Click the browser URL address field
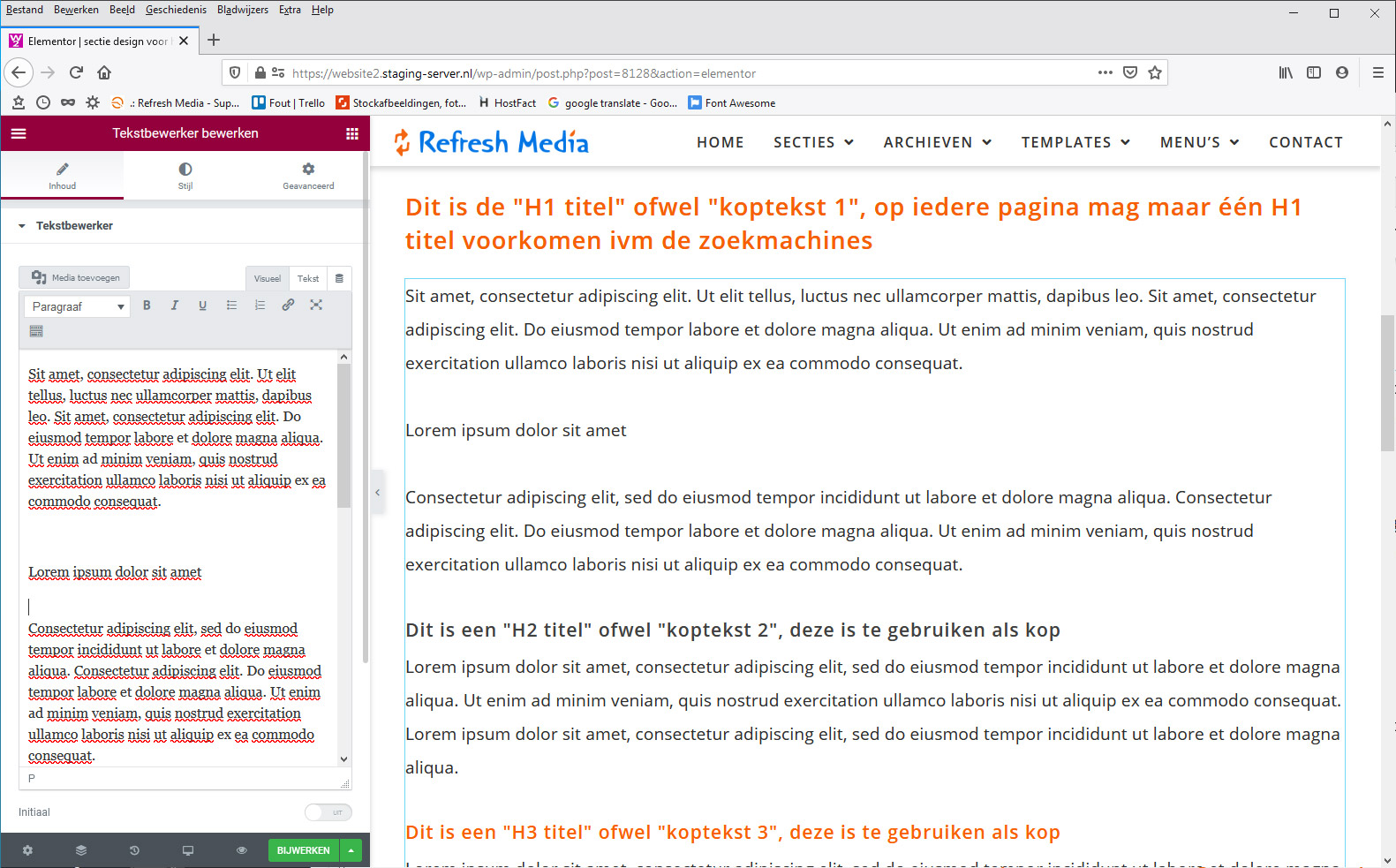This screenshot has width=1396, height=868. pyautogui.click(x=689, y=73)
